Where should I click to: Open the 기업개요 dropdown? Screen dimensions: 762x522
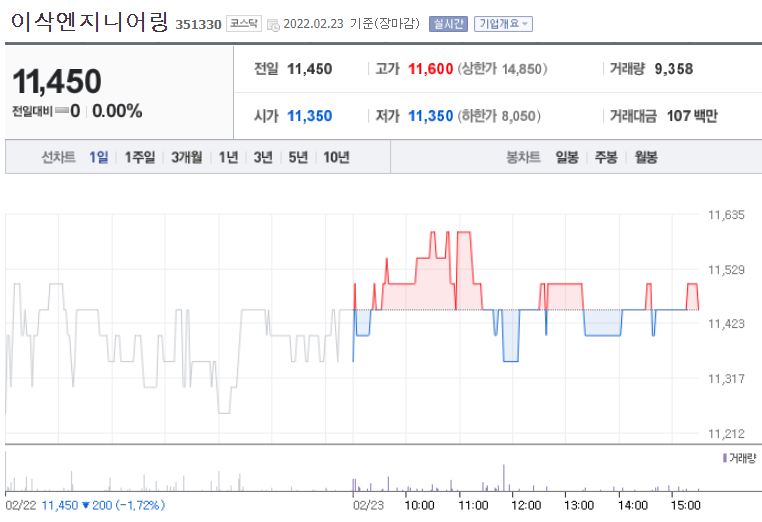click(x=503, y=24)
